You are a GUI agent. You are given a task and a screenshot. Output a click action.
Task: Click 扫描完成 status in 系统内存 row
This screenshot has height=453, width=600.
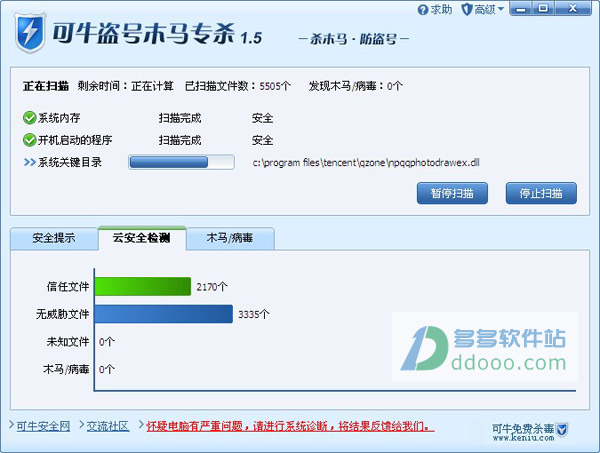click(180, 118)
